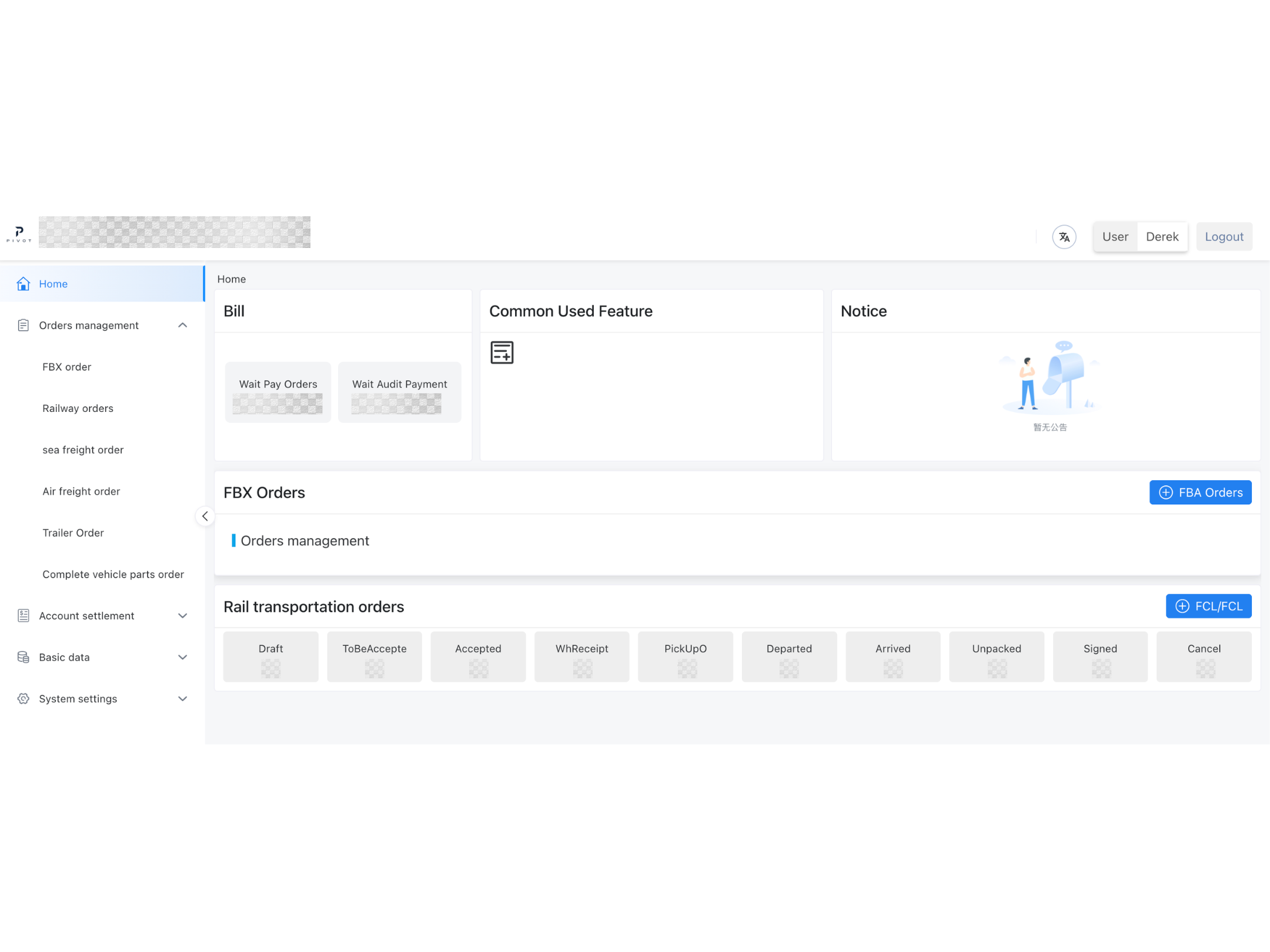This screenshot has width=1270, height=952.
Task: Collapse the sidebar with the arrow handle
Action: 205,516
